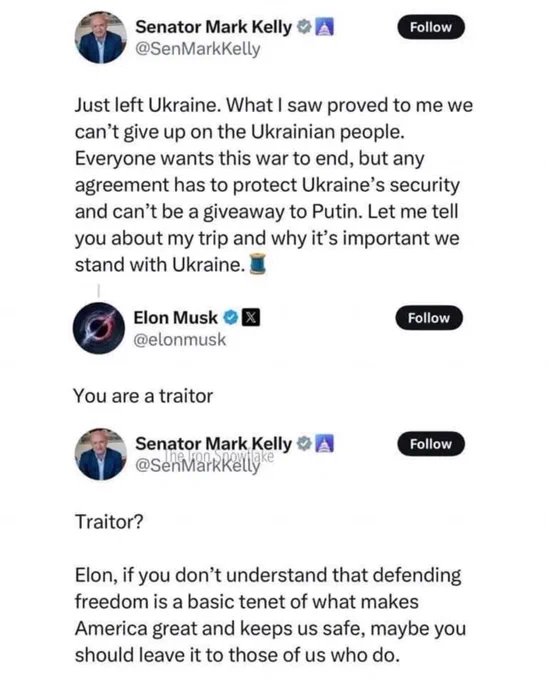The width and height of the screenshot is (548, 680).
Task: Click the gray verified badge on the top tweet
Action: tap(304, 27)
